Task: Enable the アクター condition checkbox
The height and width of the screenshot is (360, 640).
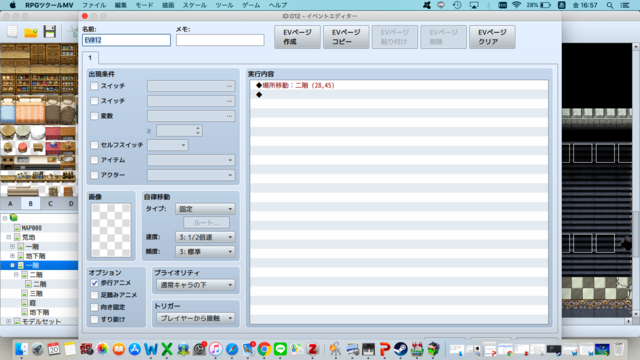Action: (x=94, y=175)
